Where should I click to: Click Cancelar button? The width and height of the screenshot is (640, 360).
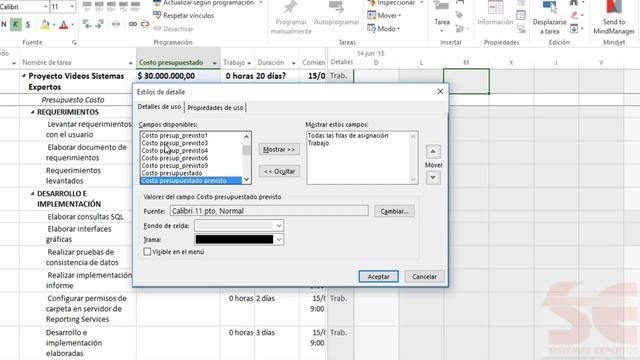(x=424, y=276)
